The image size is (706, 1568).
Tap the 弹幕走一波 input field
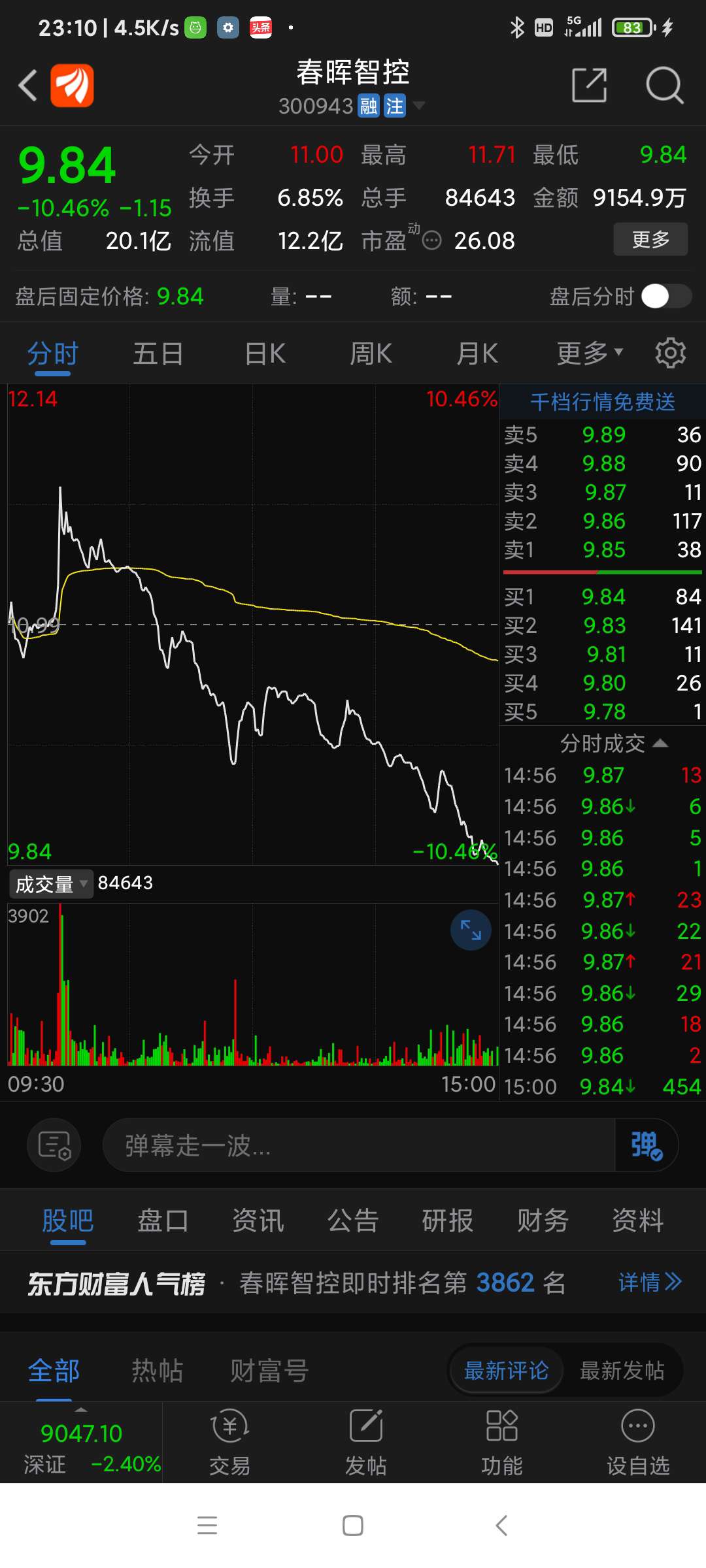click(x=358, y=1145)
